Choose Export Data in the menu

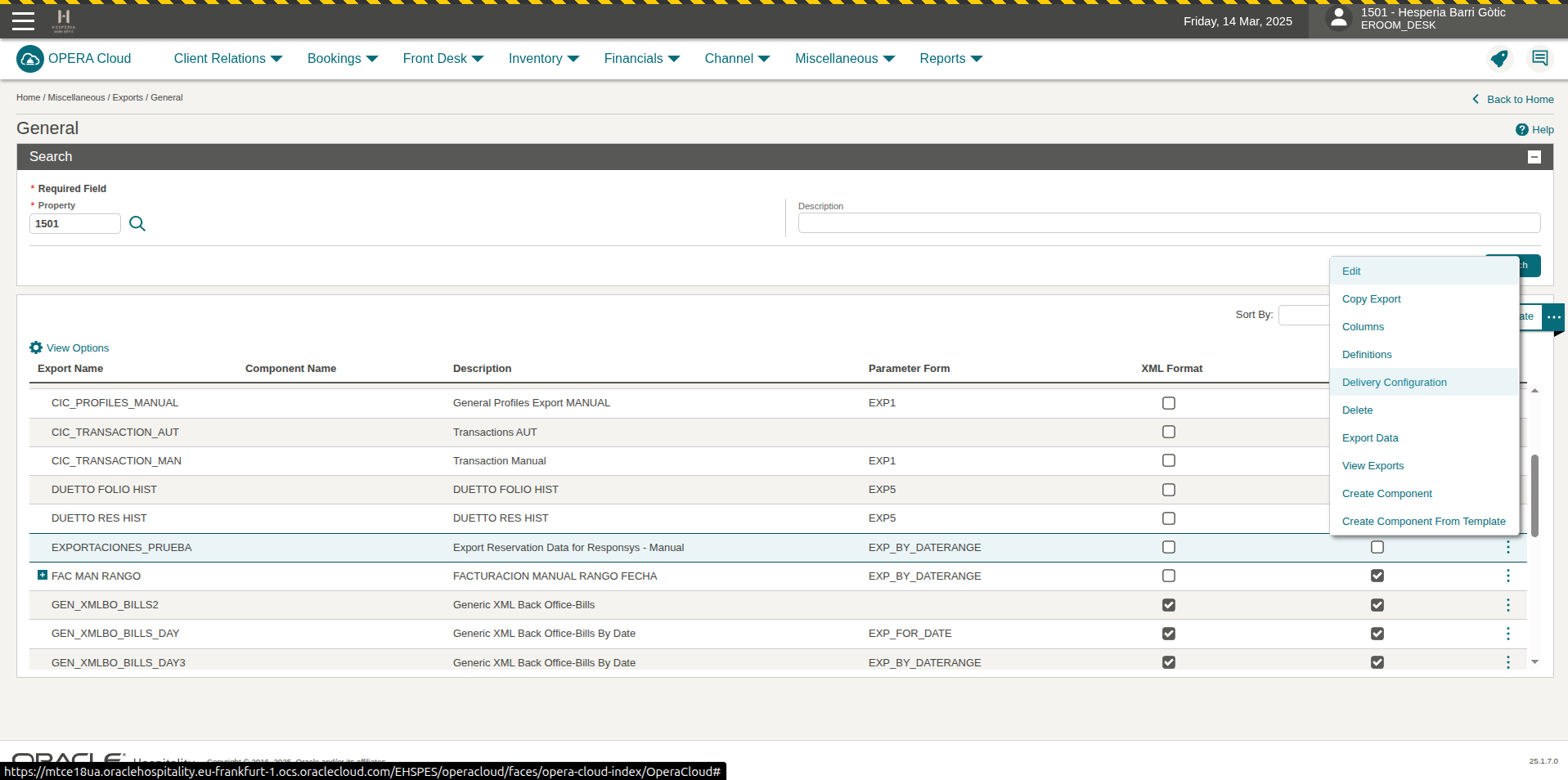pos(1369,438)
